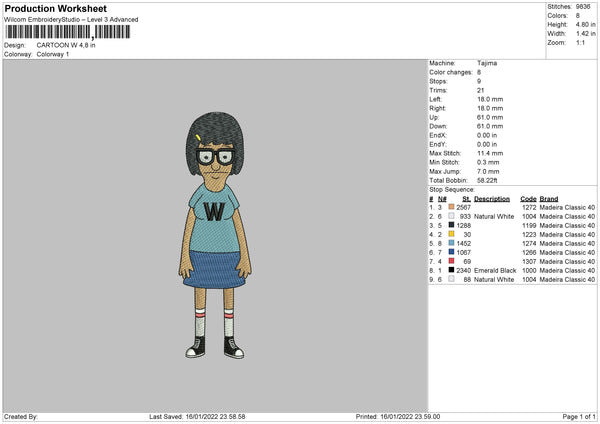Click the Total Bobbin value '58.22ft'
Image resolution: width=600 pixels, height=424 pixels.
[x=487, y=181]
